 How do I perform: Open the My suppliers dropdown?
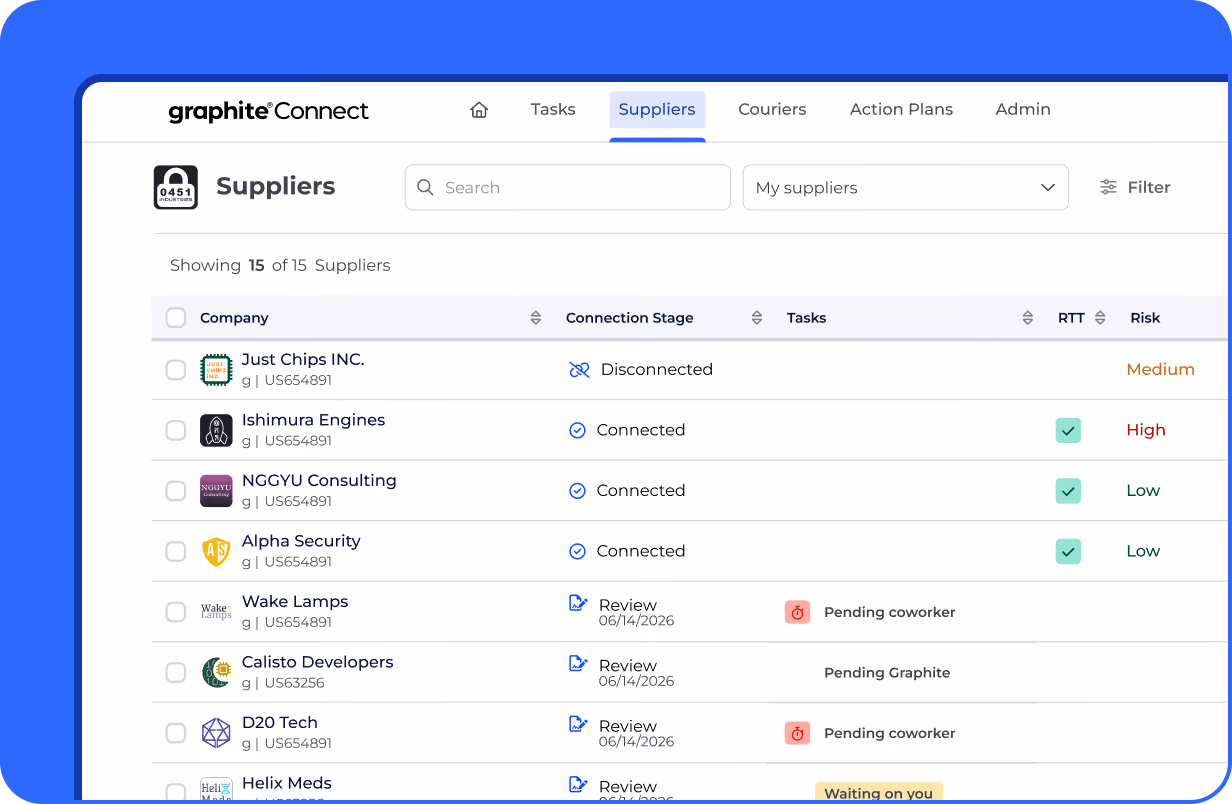tap(905, 187)
